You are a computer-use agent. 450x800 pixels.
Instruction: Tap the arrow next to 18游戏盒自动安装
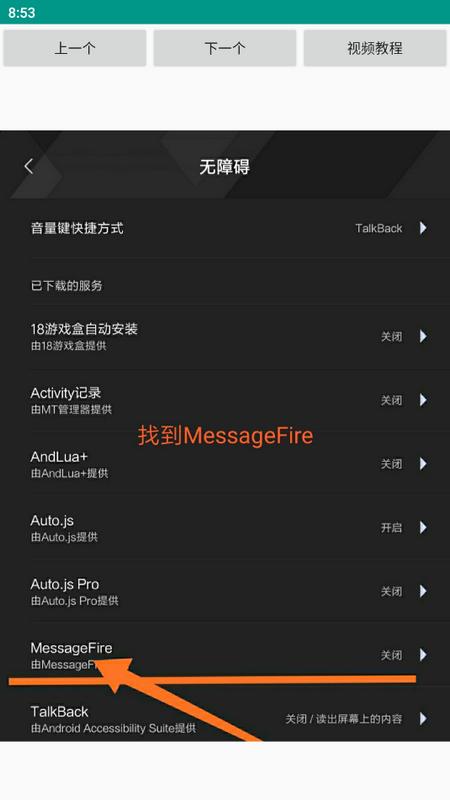click(x=423, y=336)
